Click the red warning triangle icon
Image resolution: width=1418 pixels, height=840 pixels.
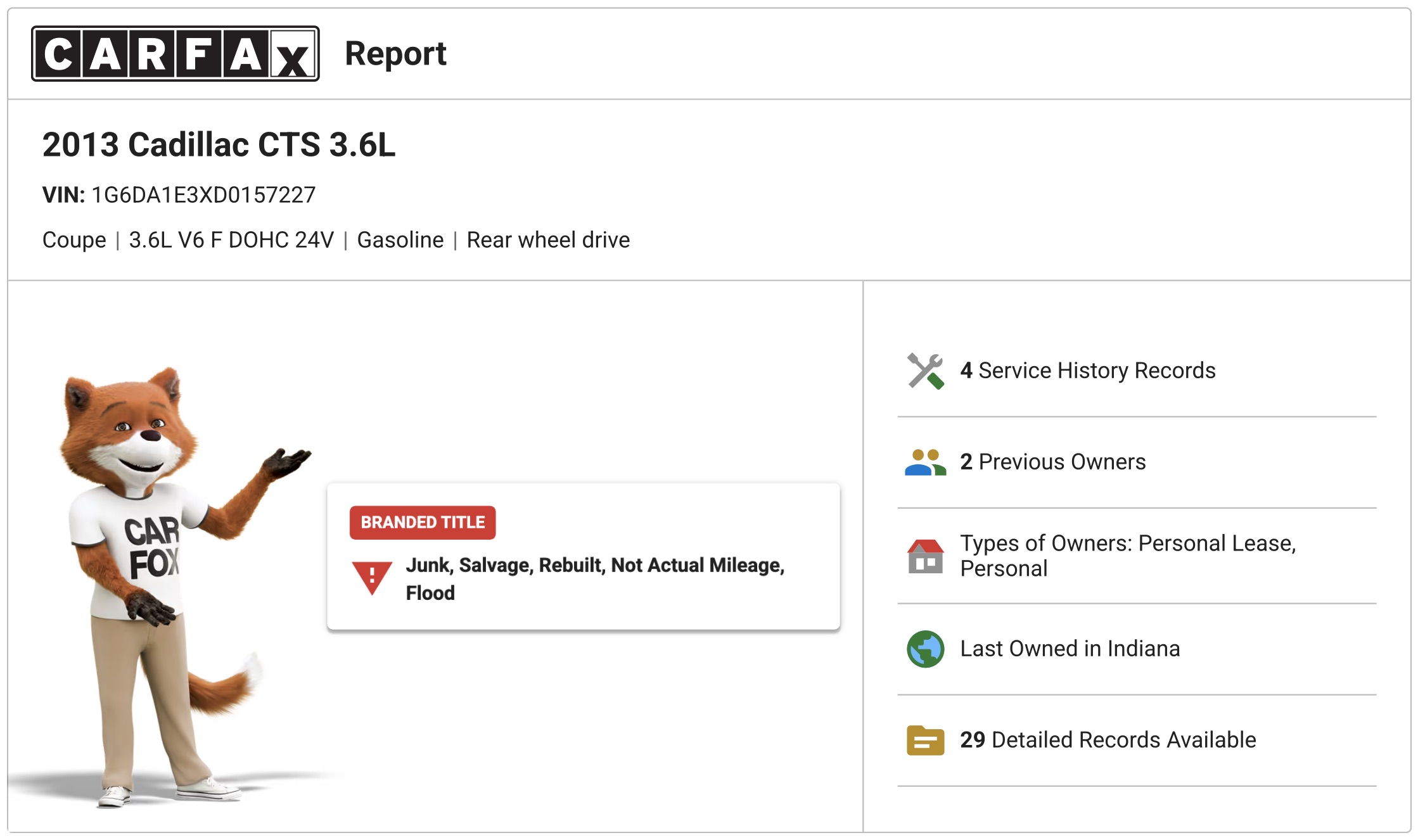tap(372, 578)
